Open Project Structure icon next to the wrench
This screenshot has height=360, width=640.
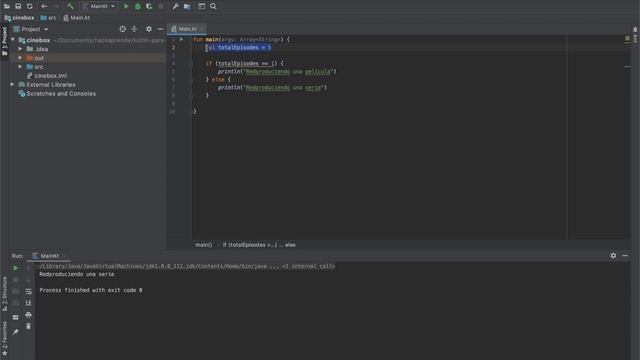pyautogui.click(x=187, y=6)
